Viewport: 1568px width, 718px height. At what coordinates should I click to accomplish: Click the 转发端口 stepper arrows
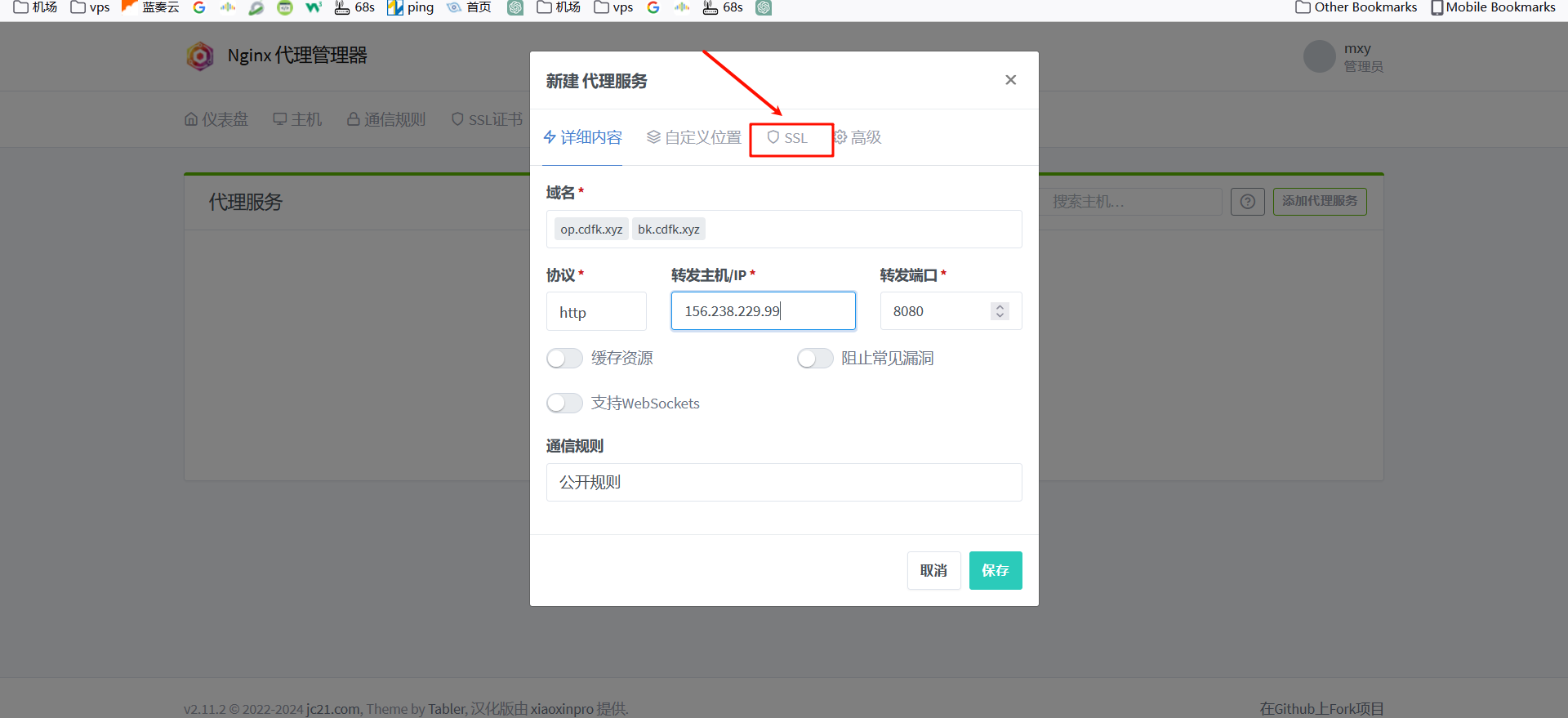point(1000,311)
